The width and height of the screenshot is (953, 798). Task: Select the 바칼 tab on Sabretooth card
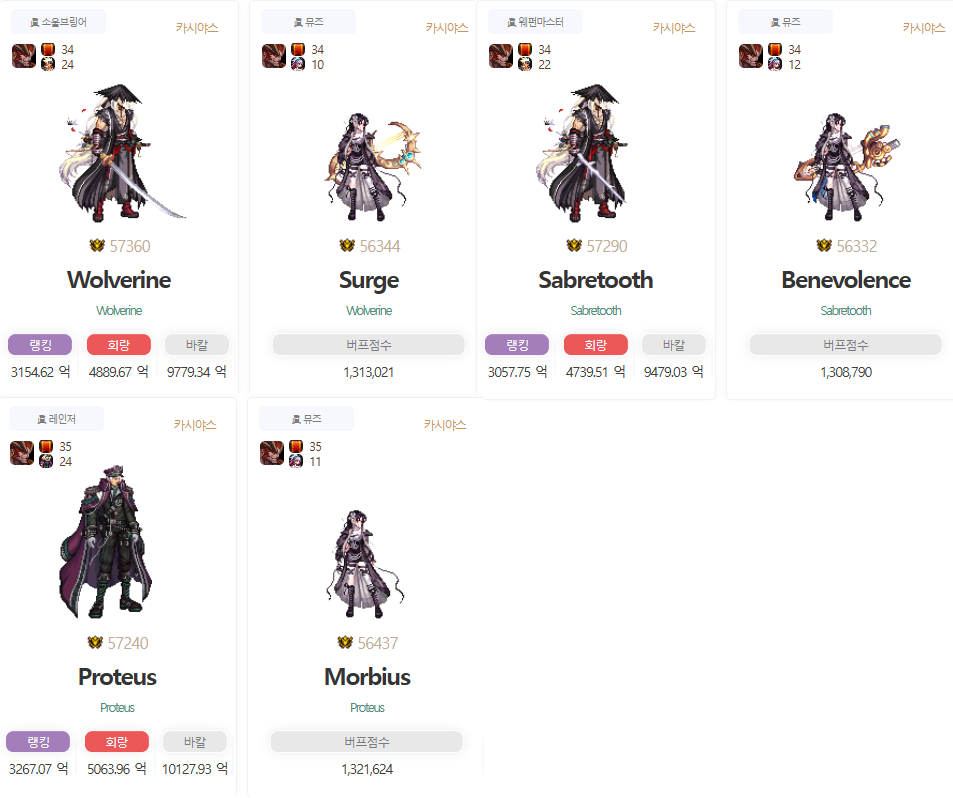(674, 345)
